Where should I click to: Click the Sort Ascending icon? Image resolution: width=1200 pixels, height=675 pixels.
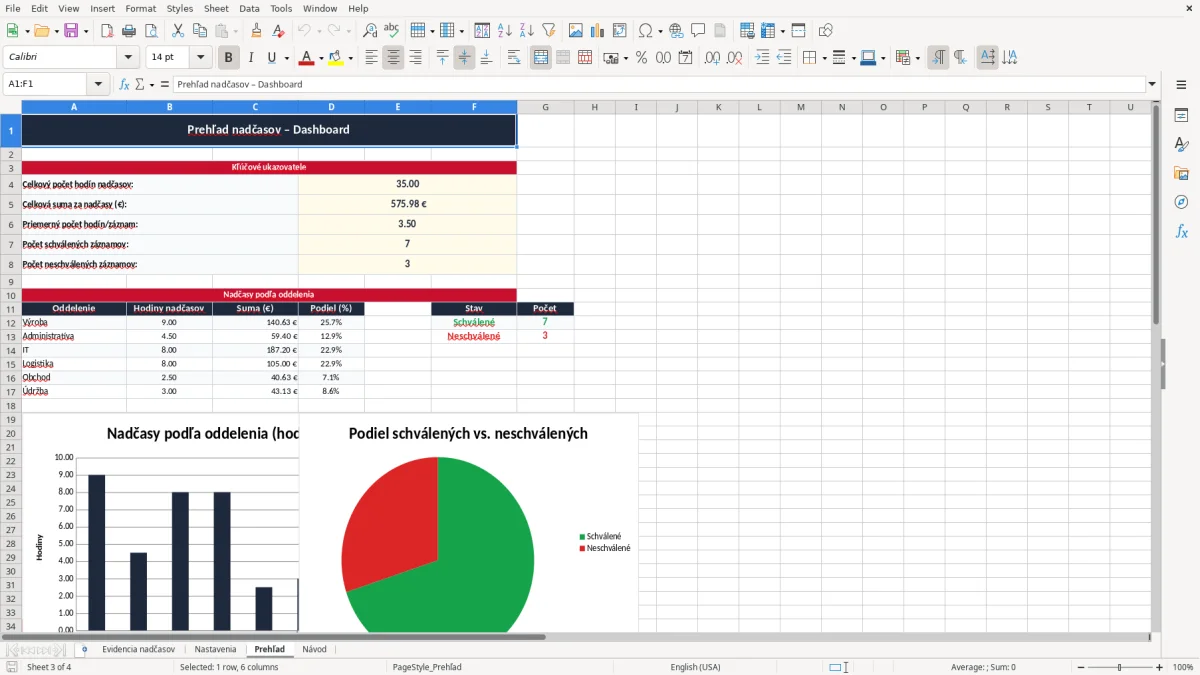click(x=505, y=31)
